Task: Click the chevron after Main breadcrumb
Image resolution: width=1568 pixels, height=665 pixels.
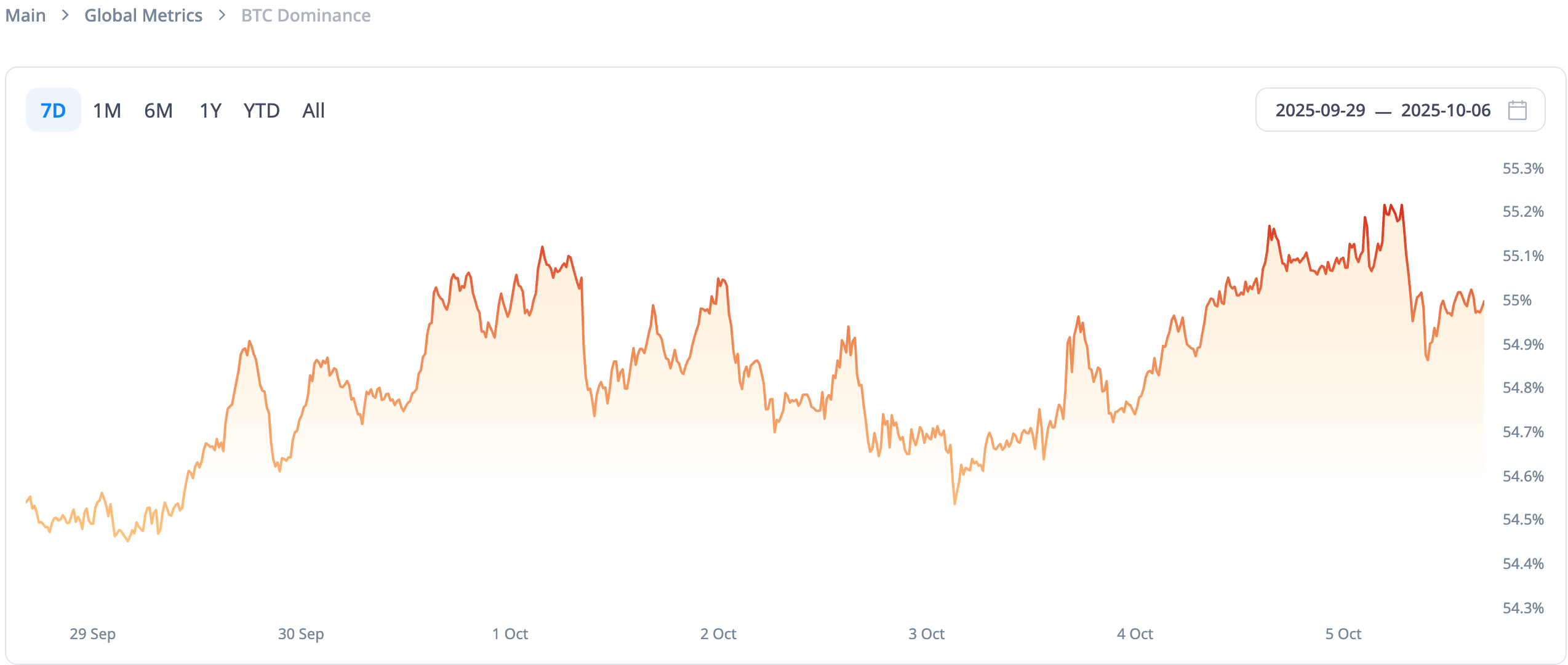Action: click(65, 15)
